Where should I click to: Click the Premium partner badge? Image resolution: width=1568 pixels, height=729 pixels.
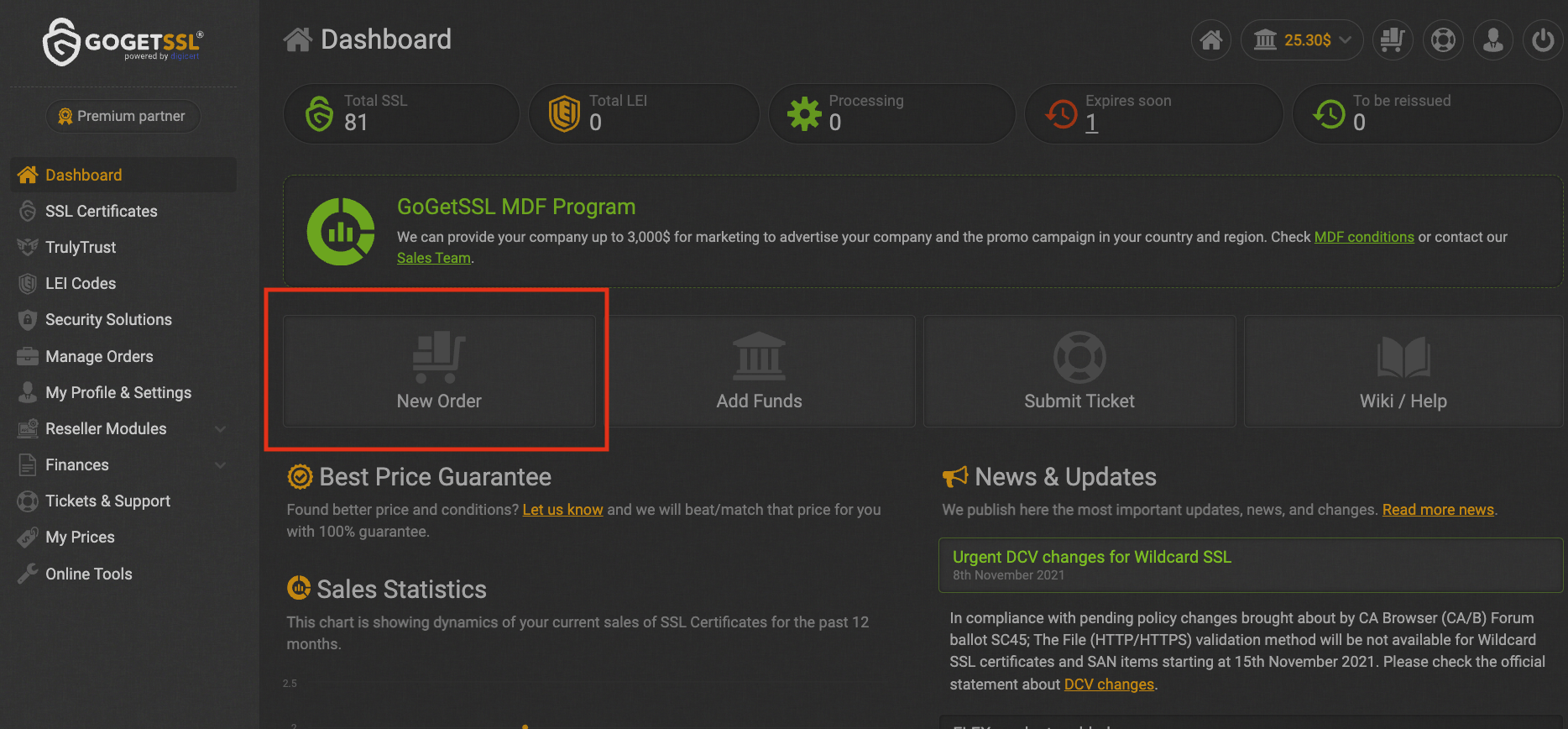pyautogui.click(x=123, y=116)
